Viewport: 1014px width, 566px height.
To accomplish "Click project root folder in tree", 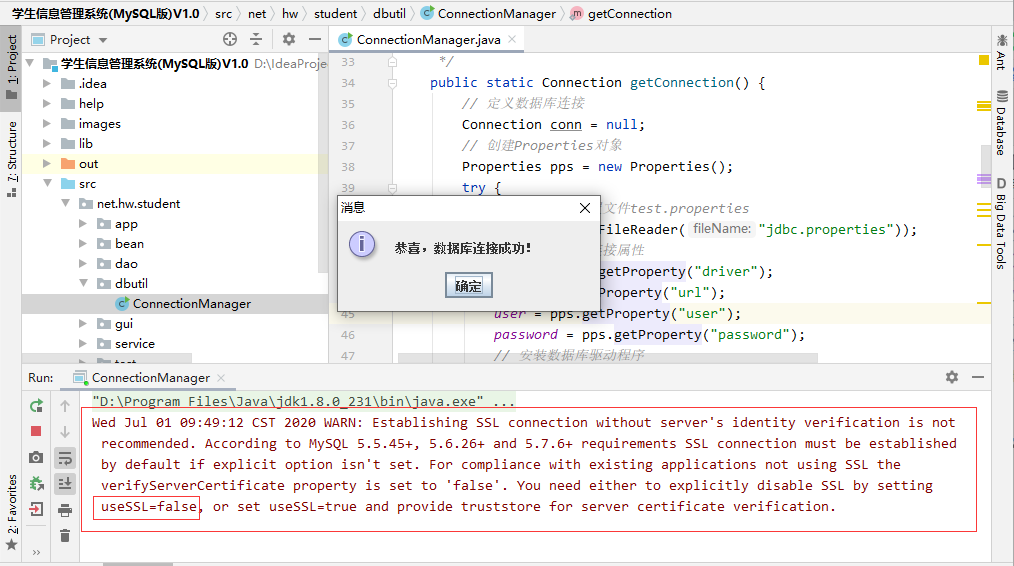I will (155, 63).
